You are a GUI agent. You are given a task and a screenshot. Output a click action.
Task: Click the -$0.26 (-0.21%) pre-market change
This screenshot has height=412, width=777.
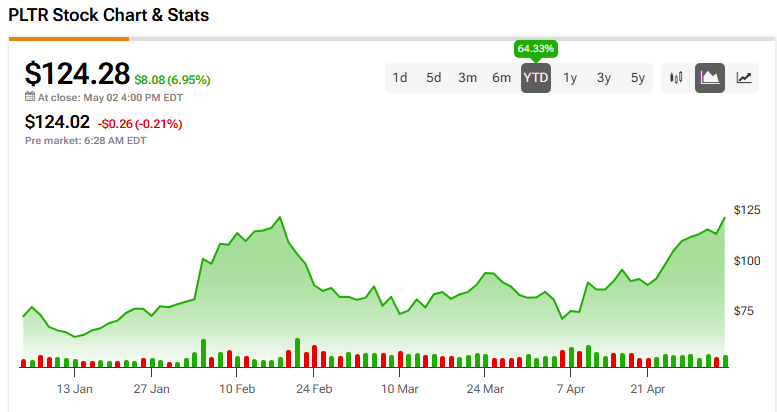click(x=140, y=123)
